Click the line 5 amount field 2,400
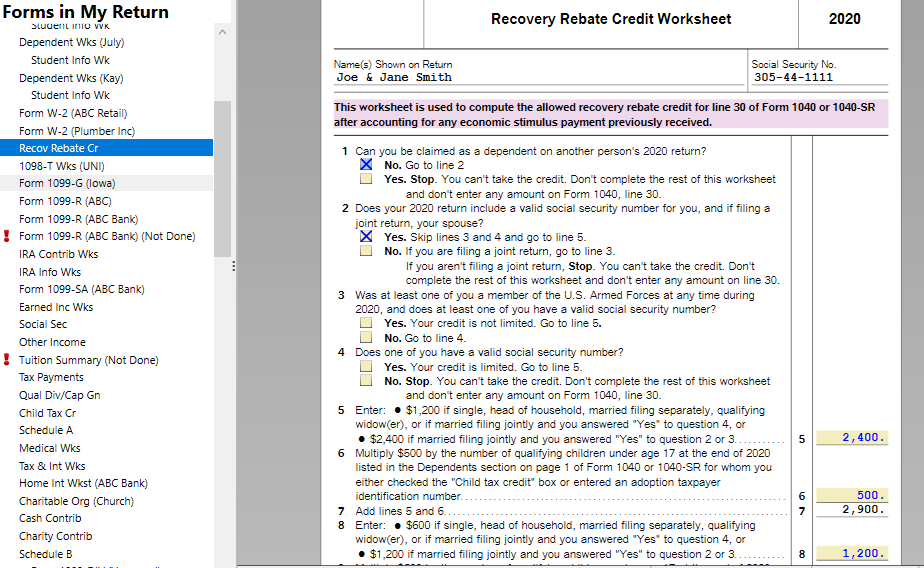Image resolution: width=924 pixels, height=568 pixels. (x=852, y=437)
